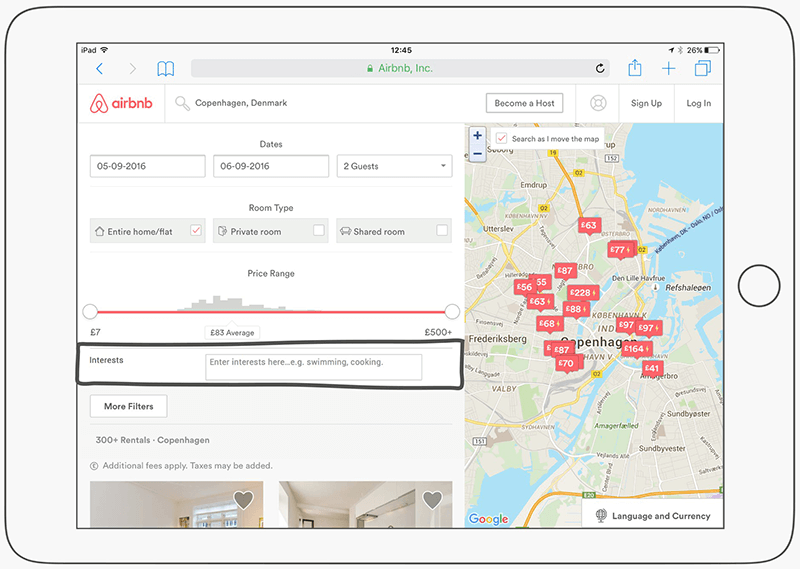Click the minimum price slider handle
Screen dimensions: 800x569
(x=90, y=311)
